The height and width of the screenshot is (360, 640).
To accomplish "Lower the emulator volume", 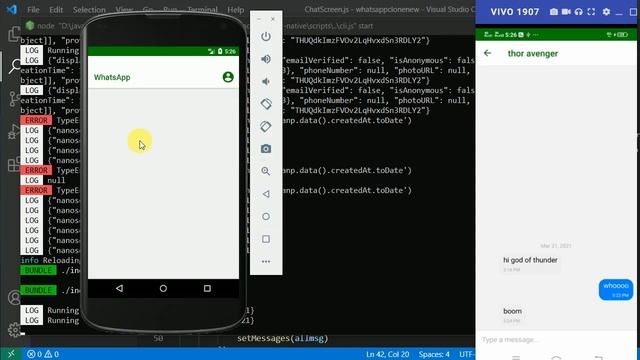I will tap(266, 82).
